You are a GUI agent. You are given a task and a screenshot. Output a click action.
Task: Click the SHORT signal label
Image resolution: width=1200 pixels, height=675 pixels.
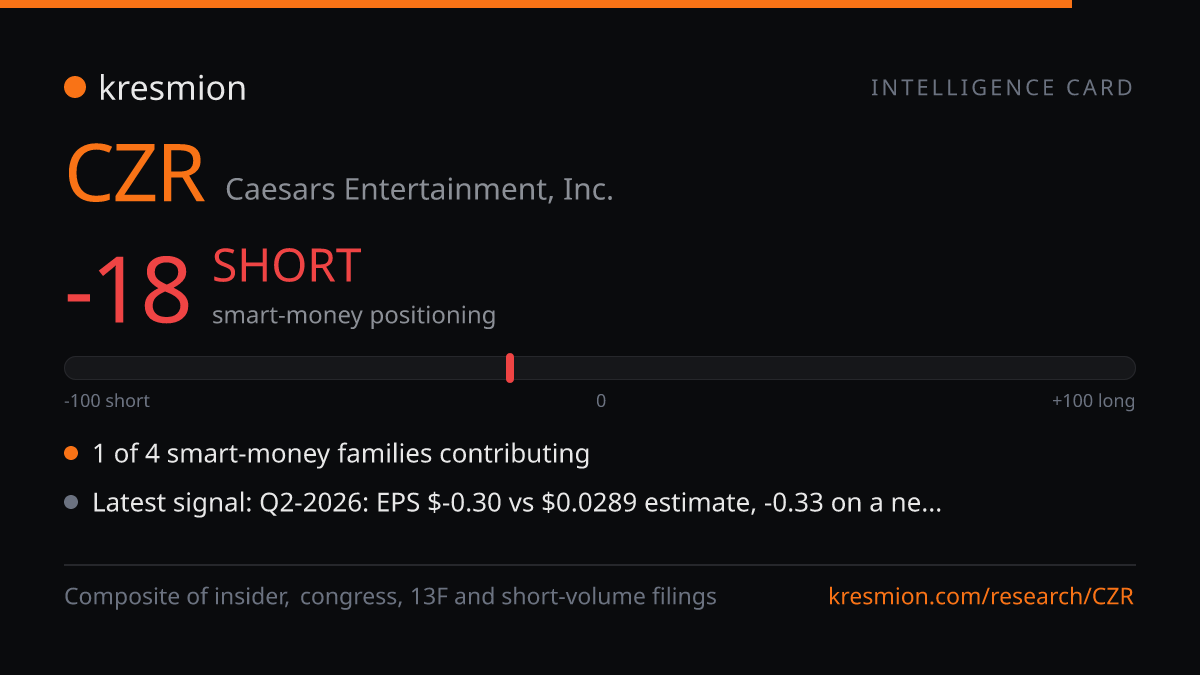pos(287,266)
